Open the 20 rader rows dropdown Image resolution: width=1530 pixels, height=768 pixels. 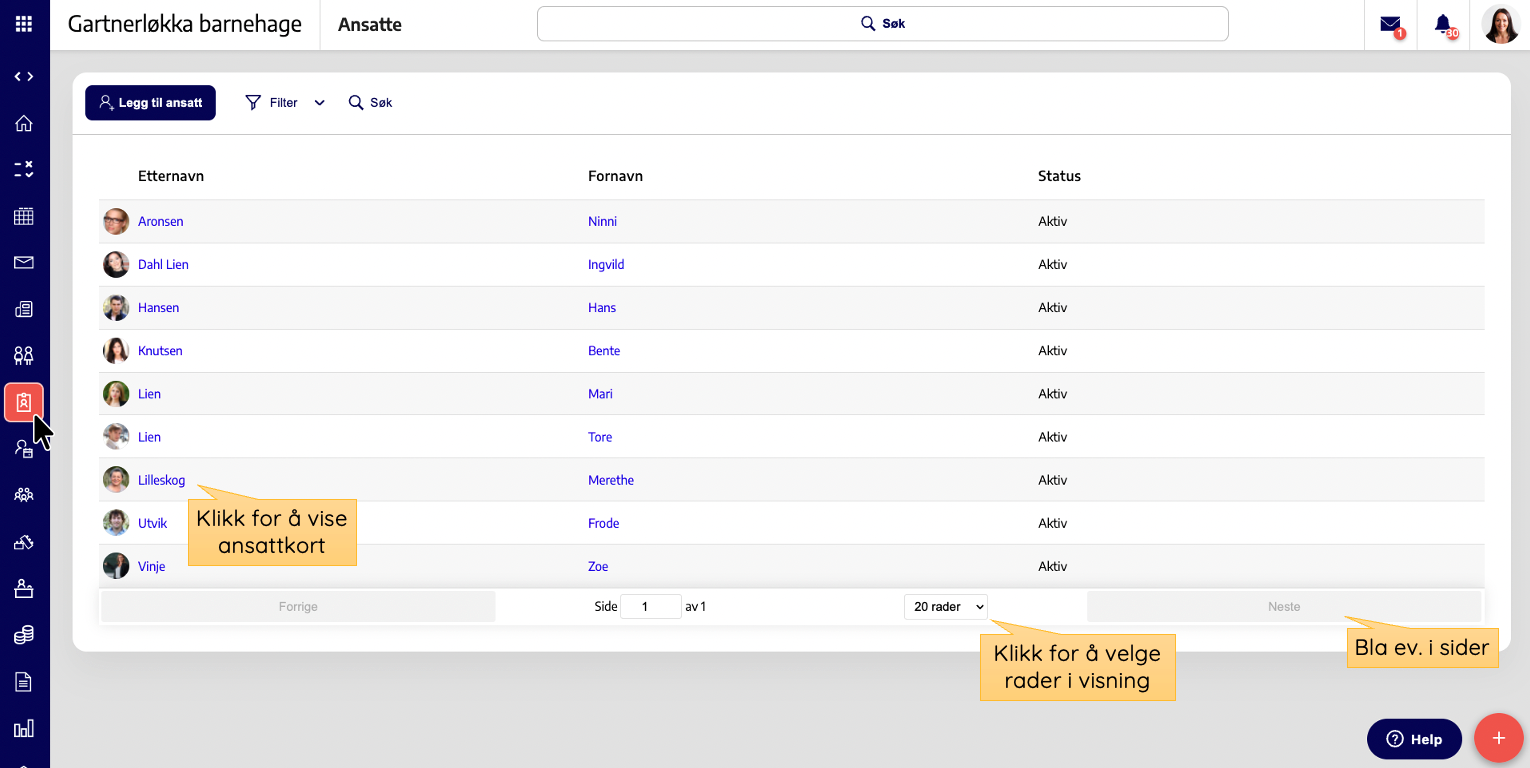click(x=946, y=606)
